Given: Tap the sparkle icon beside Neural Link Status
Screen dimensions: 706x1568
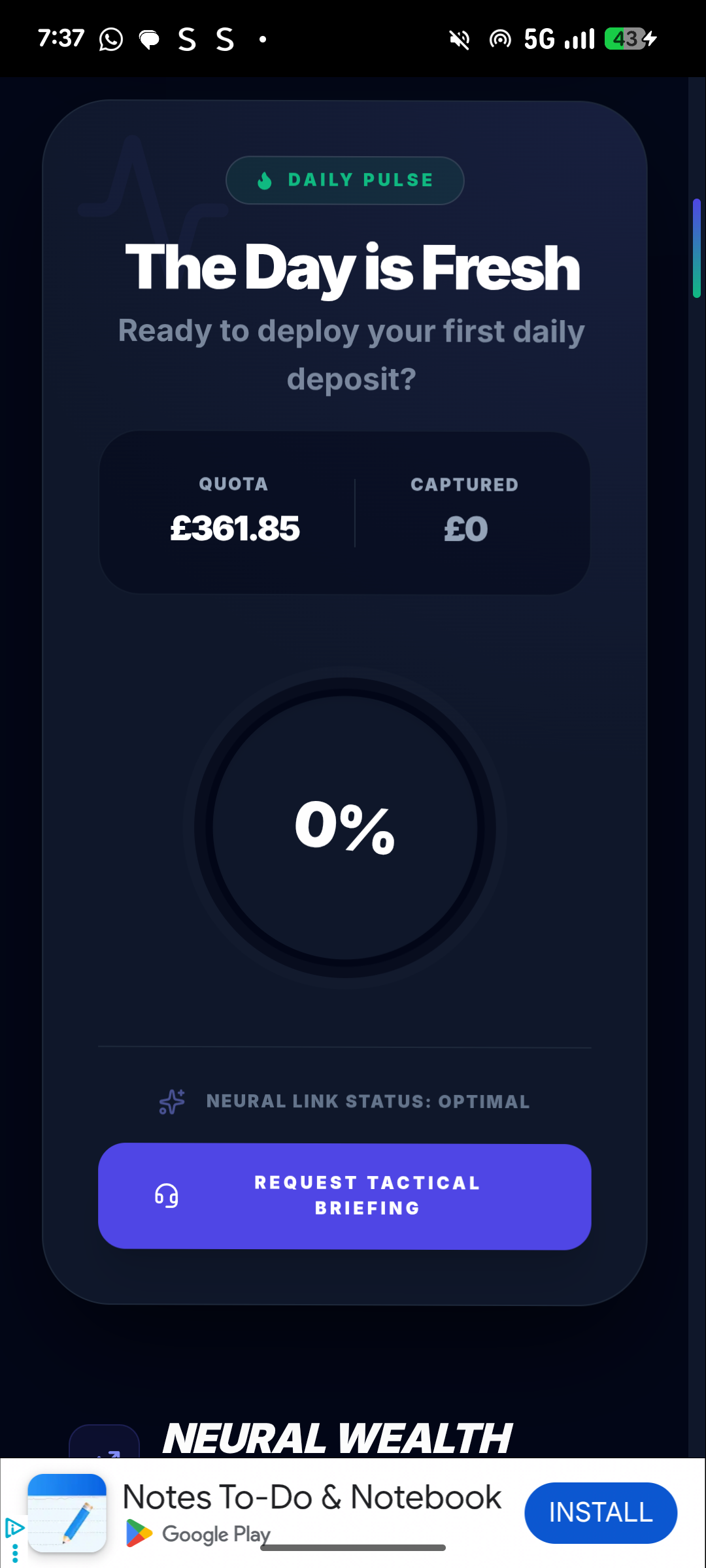Looking at the screenshot, I should point(172,1102).
